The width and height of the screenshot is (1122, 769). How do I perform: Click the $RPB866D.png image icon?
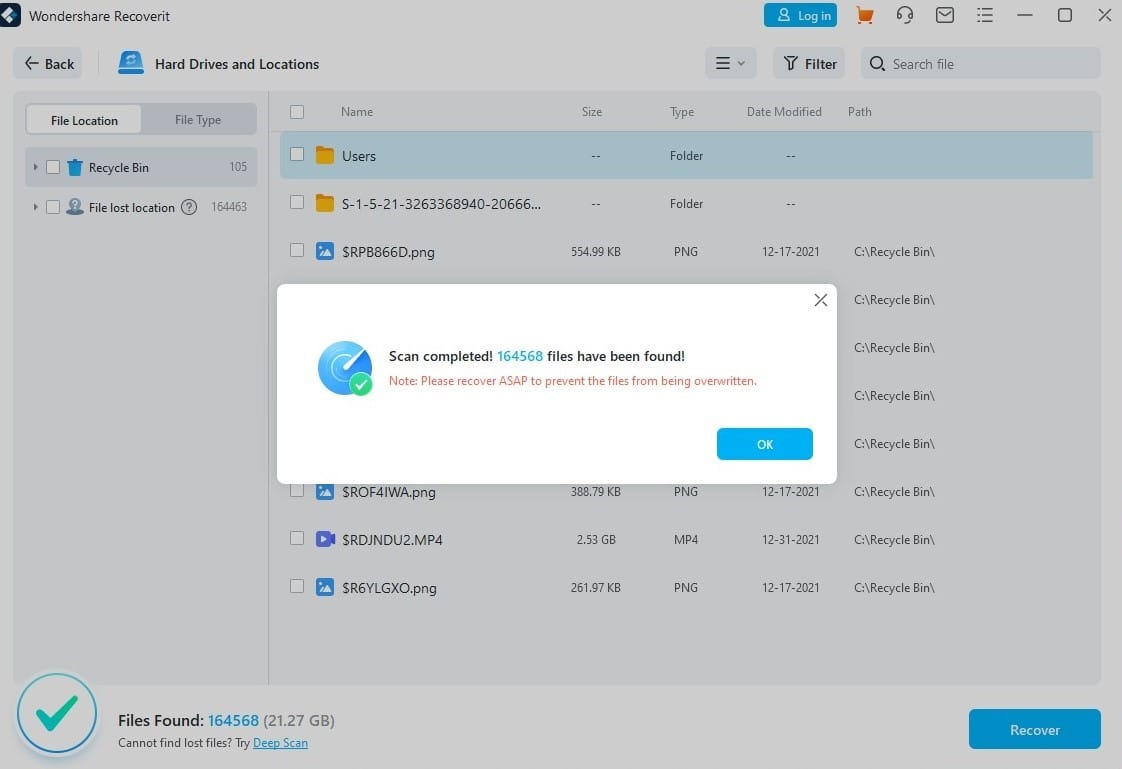pos(325,251)
